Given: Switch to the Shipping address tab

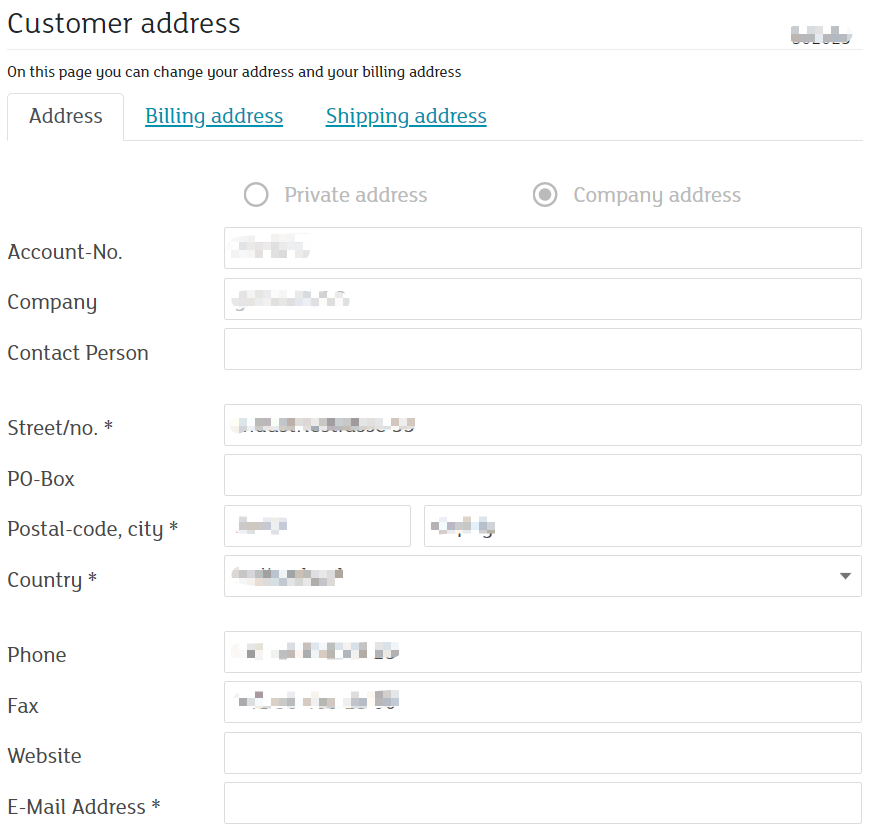Looking at the screenshot, I should coord(406,116).
